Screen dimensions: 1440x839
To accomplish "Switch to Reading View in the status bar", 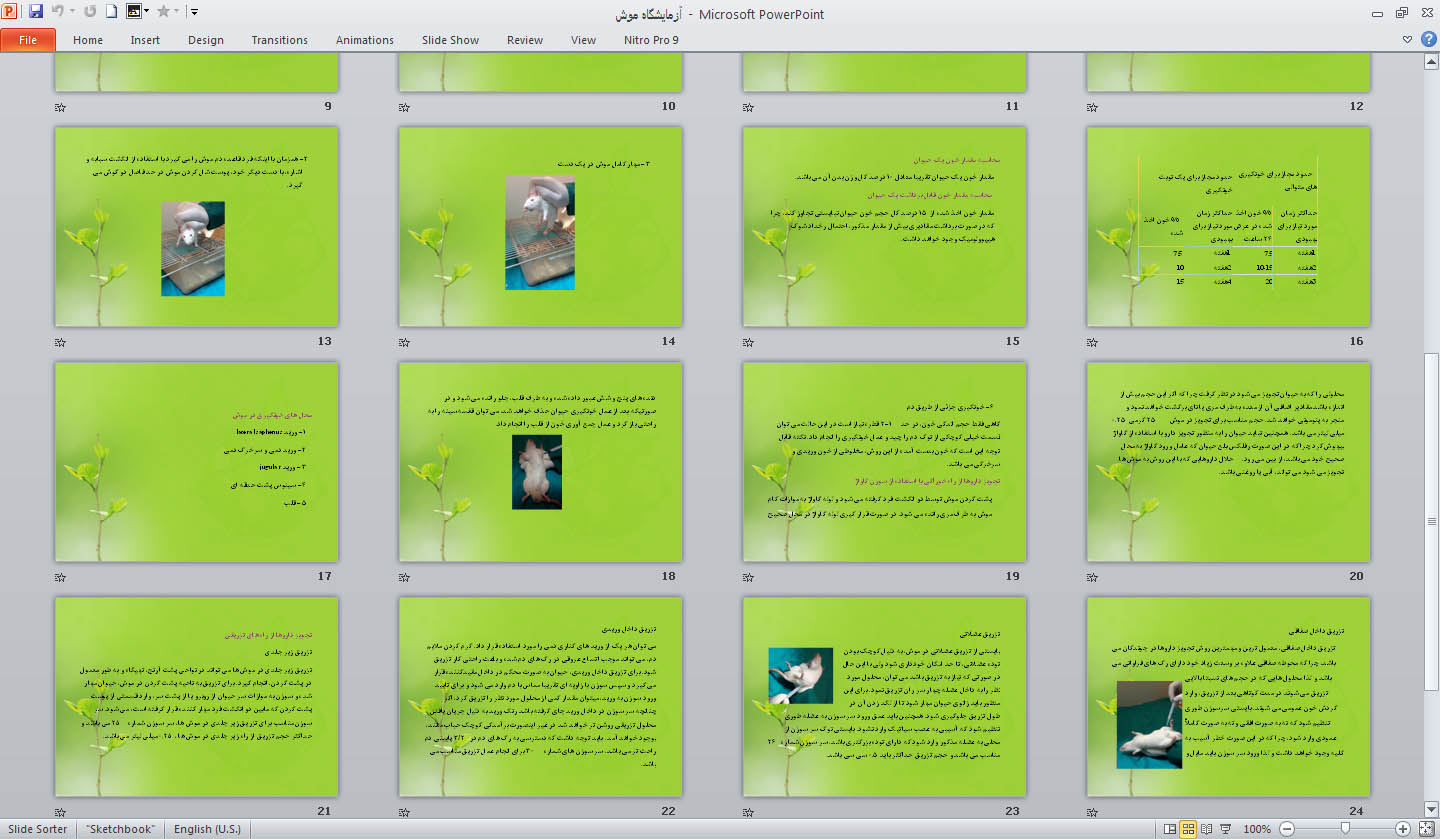I will [1206, 829].
